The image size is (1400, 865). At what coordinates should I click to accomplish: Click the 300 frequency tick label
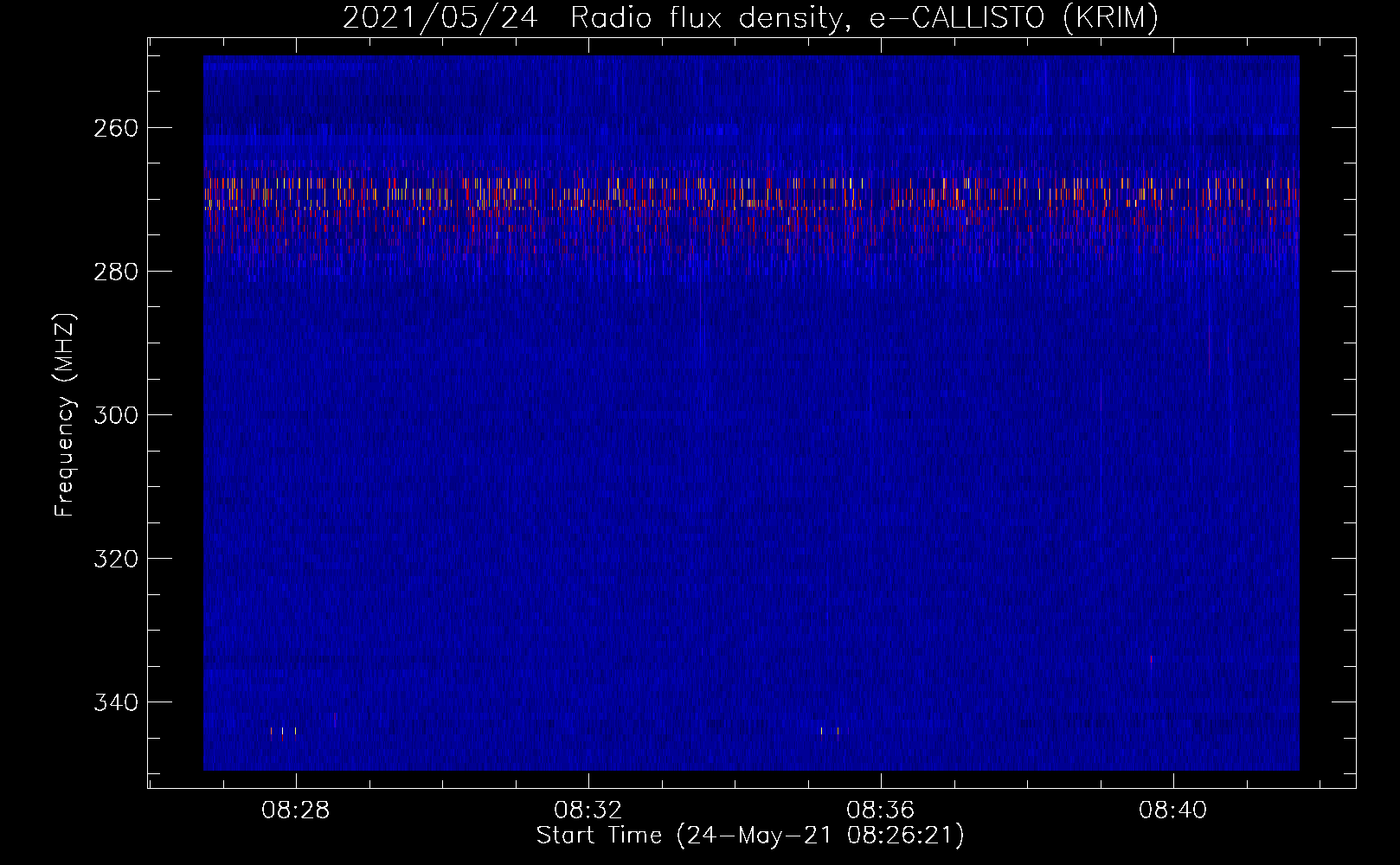pyautogui.click(x=116, y=415)
